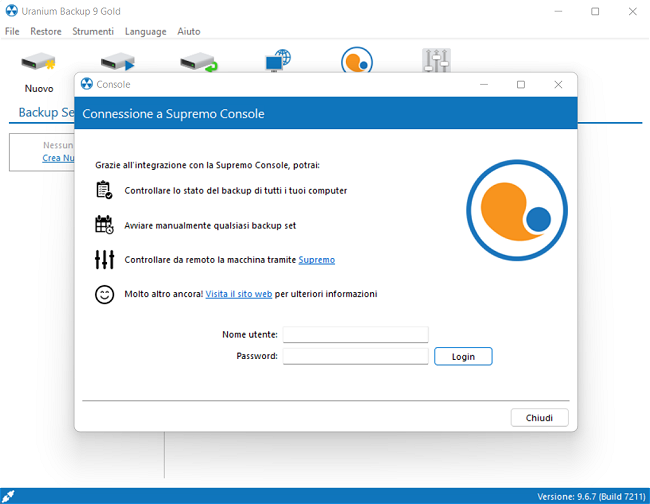Click the Login button
Image resolution: width=650 pixels, height=504 pixels.
coord(463,356)
